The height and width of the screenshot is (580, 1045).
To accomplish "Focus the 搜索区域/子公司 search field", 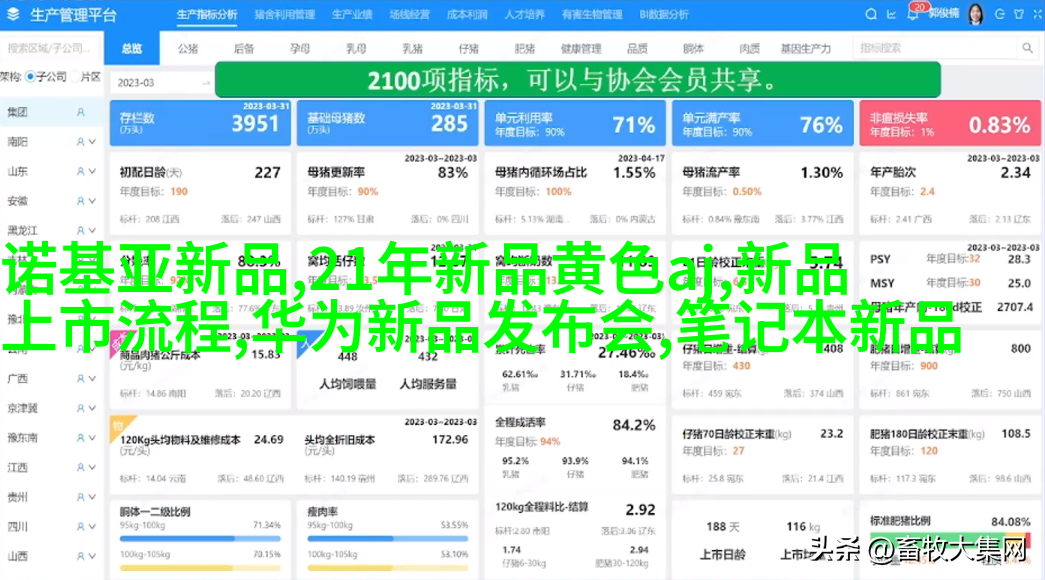I will click(52, 48).
